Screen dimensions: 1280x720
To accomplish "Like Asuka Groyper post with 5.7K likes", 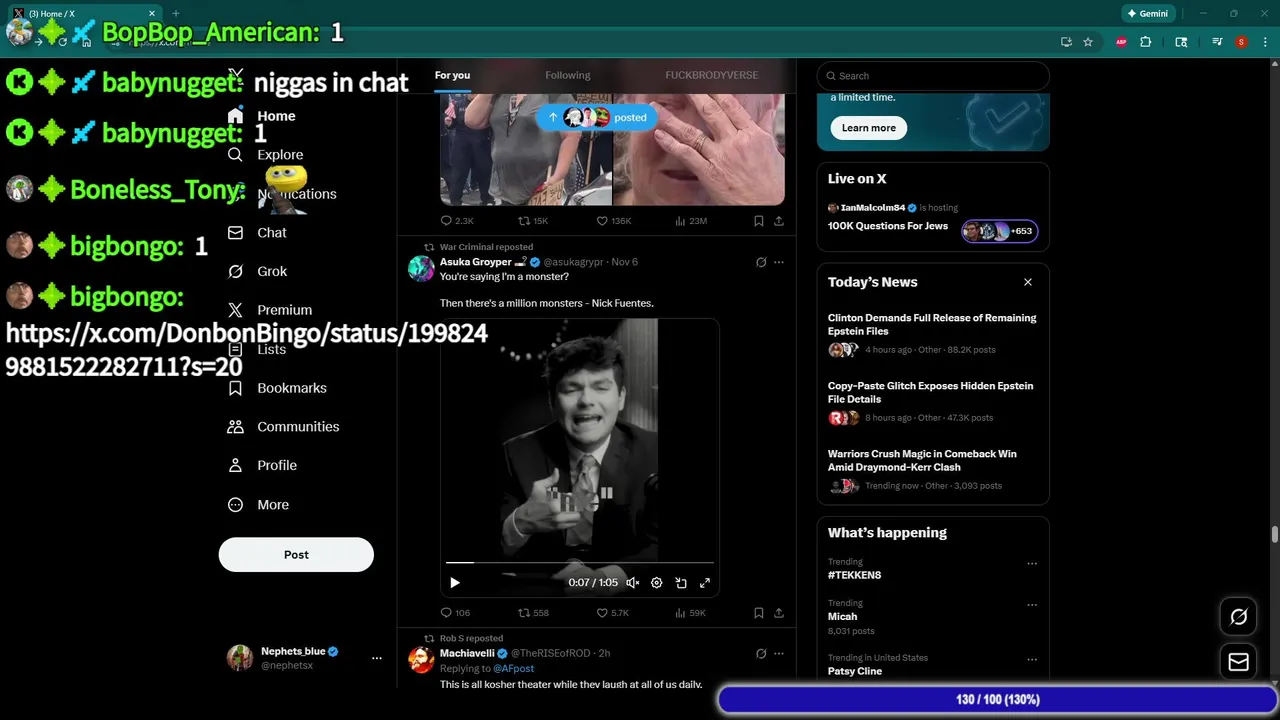I will click(613, 613).
